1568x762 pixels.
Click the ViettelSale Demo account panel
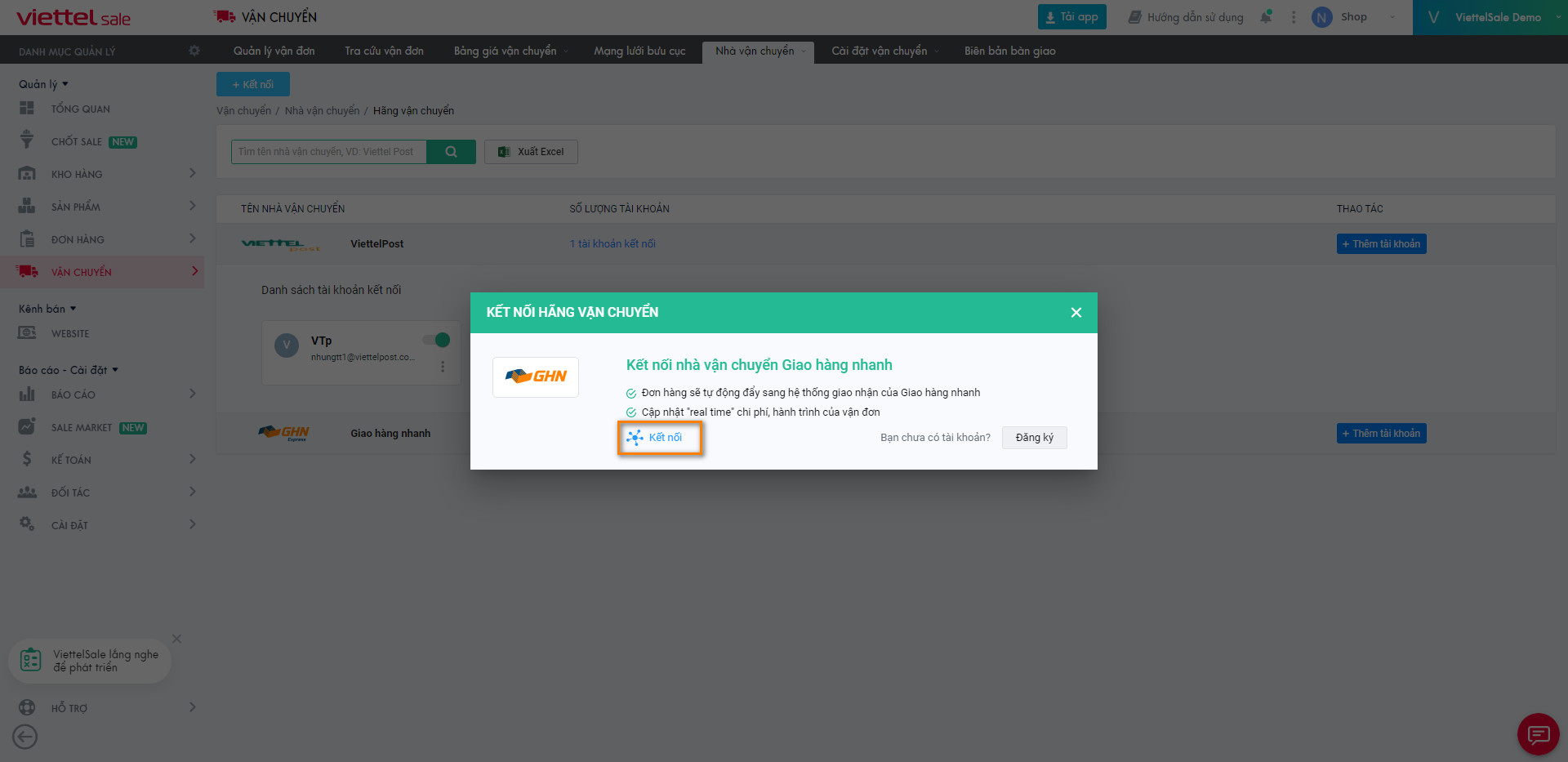pyautogui.click(x=1490, y=17)
